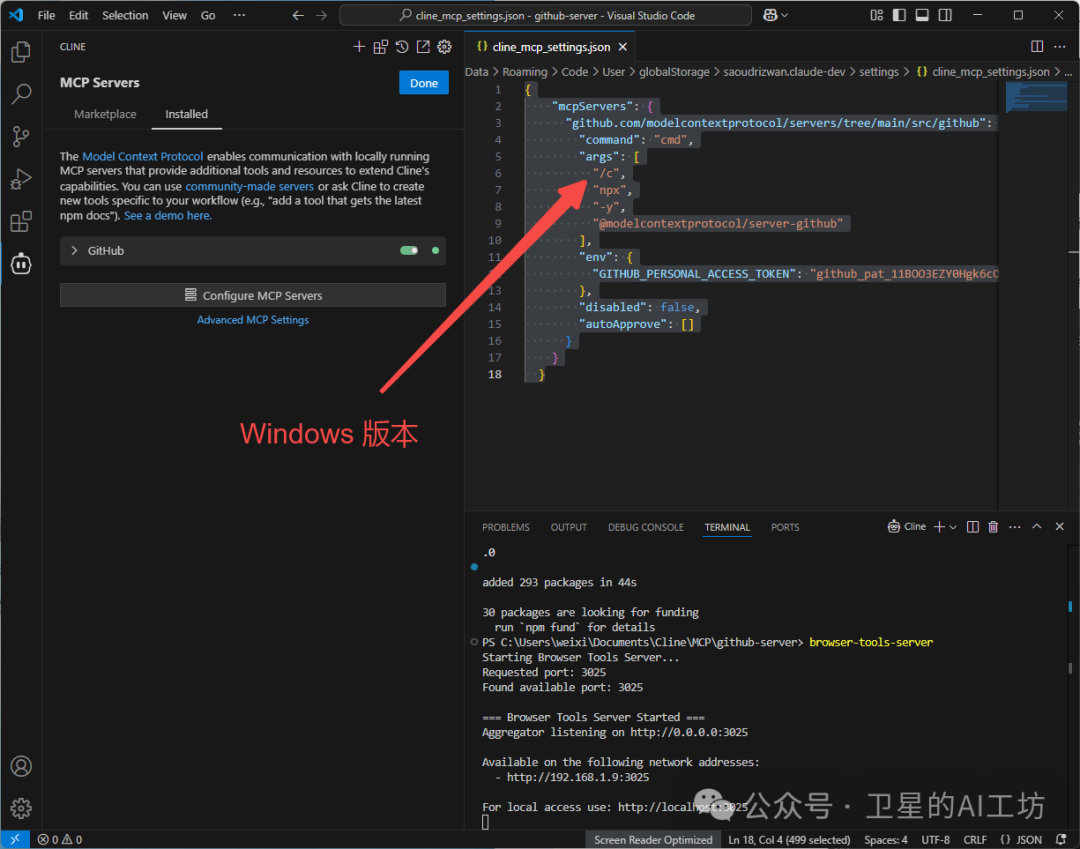Expand the breadcrumb trailing ellipsis
The height and width of the screenshot is (849, 1080).
tap(1068, 72)
